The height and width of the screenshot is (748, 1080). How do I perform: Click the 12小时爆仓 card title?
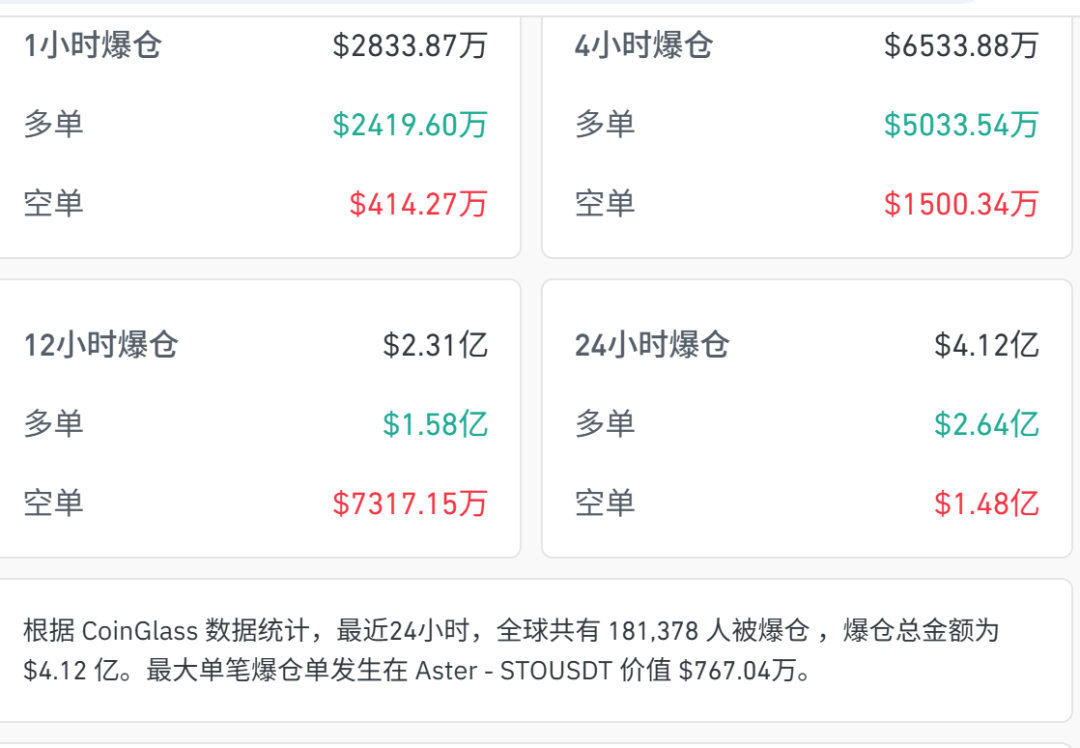click(101, 345)
